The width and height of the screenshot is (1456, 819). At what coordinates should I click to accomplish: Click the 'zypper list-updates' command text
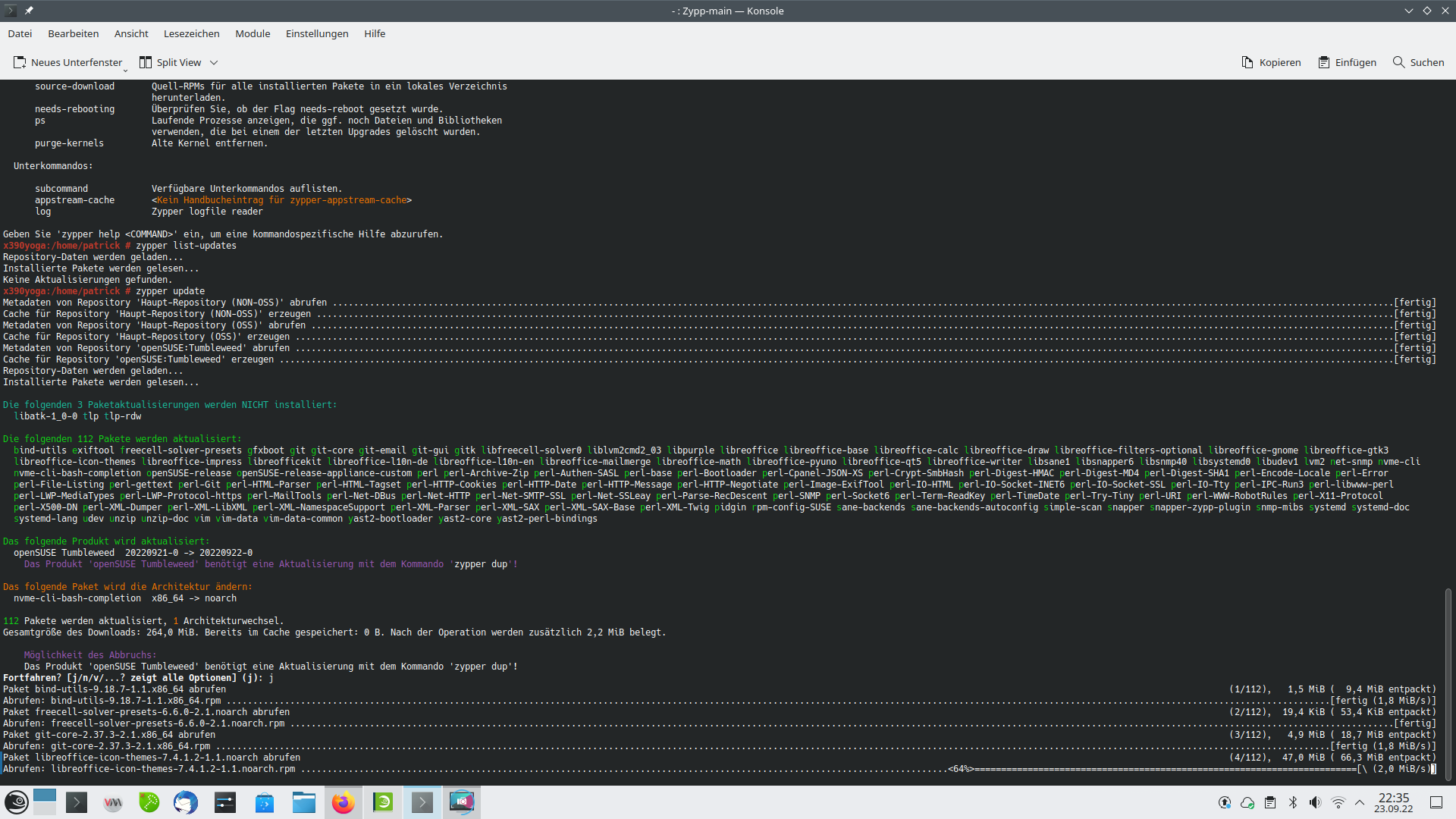(x=186, y=246)
